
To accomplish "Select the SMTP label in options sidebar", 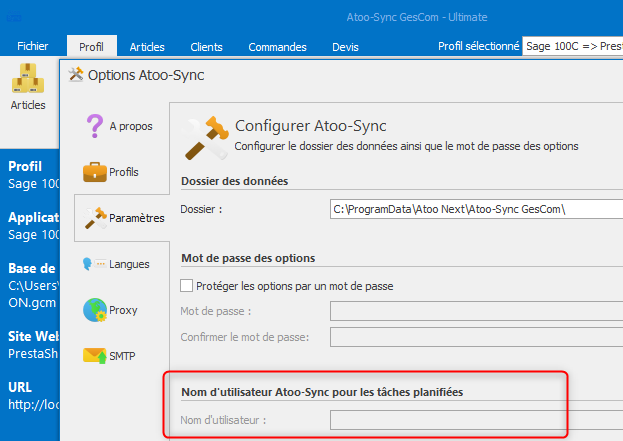I will [122, 356].
